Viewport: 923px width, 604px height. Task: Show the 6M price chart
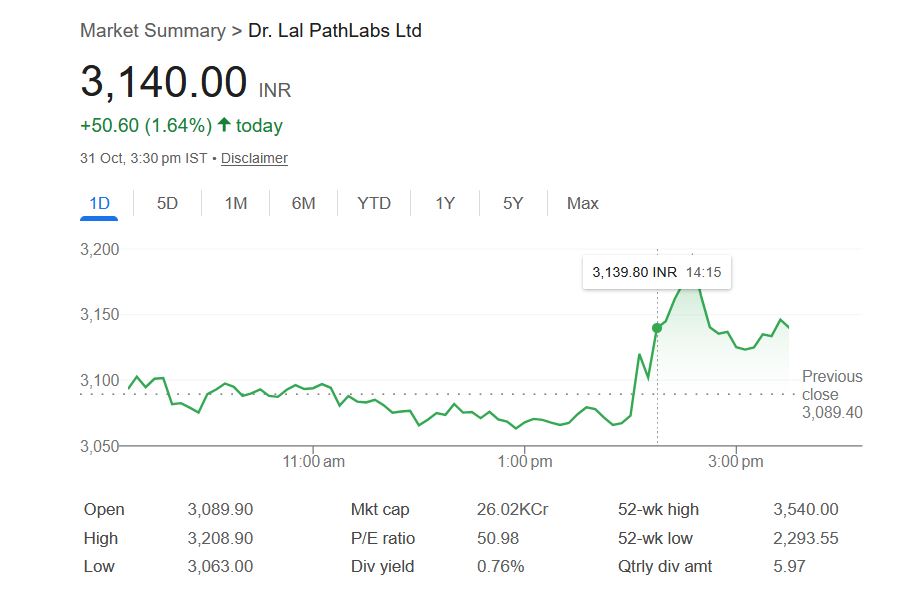(303, 203)
